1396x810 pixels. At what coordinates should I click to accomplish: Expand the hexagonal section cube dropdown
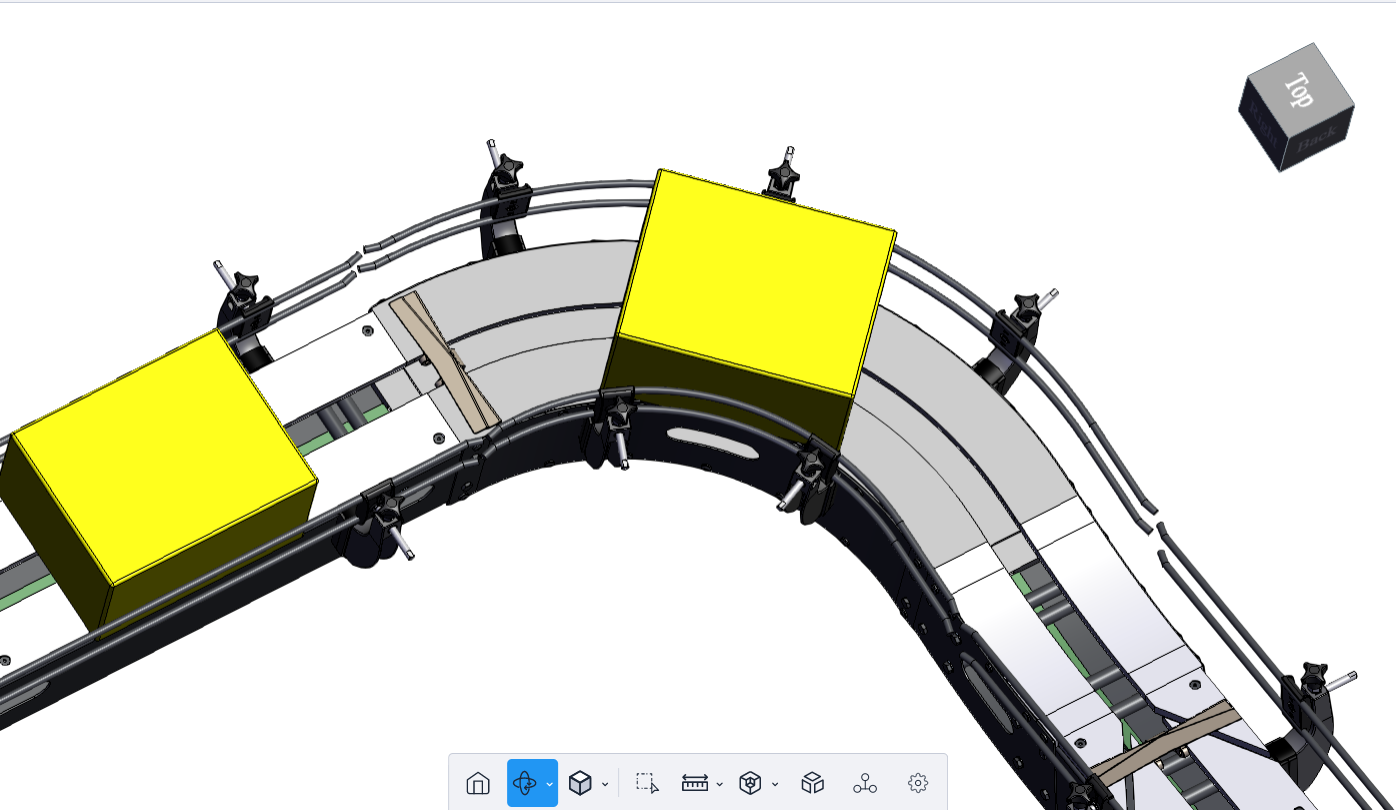tap(775, 784)
